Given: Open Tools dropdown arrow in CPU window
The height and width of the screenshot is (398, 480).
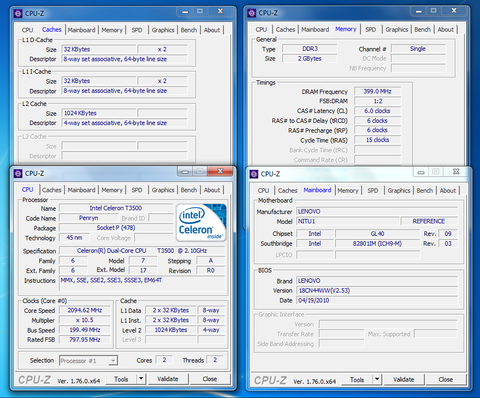Looking at the screenshot, I should pyautogui.click(x=141, y=379).
